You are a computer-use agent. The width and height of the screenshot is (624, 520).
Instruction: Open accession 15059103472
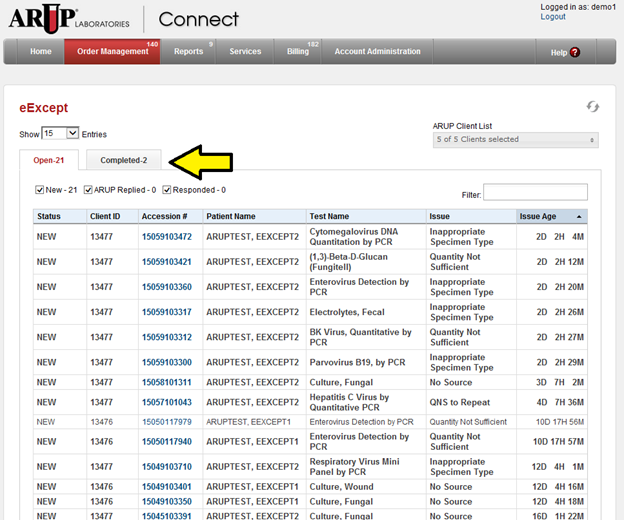point(167,237)
